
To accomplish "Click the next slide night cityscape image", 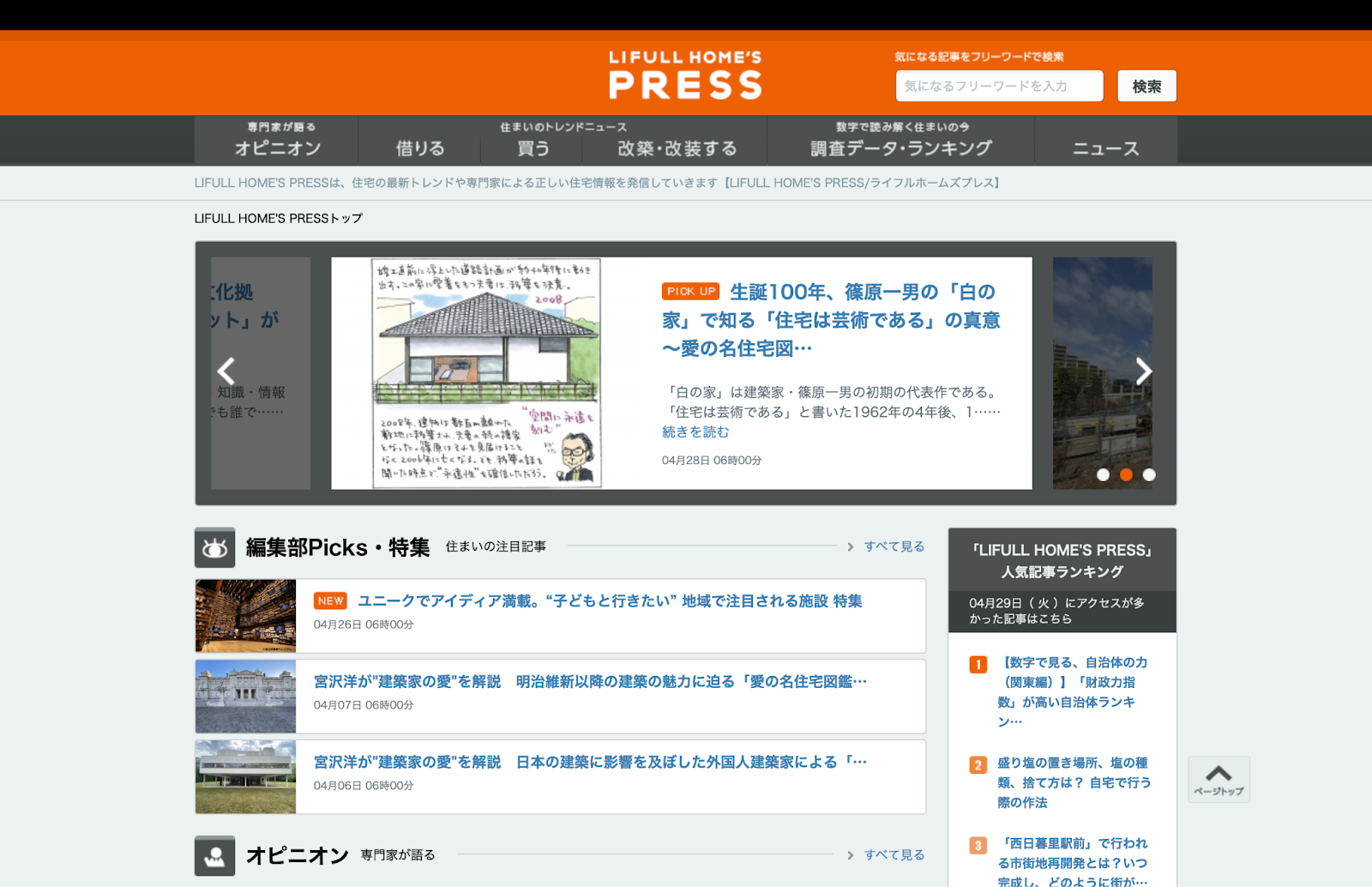I will coord(1103,373).
